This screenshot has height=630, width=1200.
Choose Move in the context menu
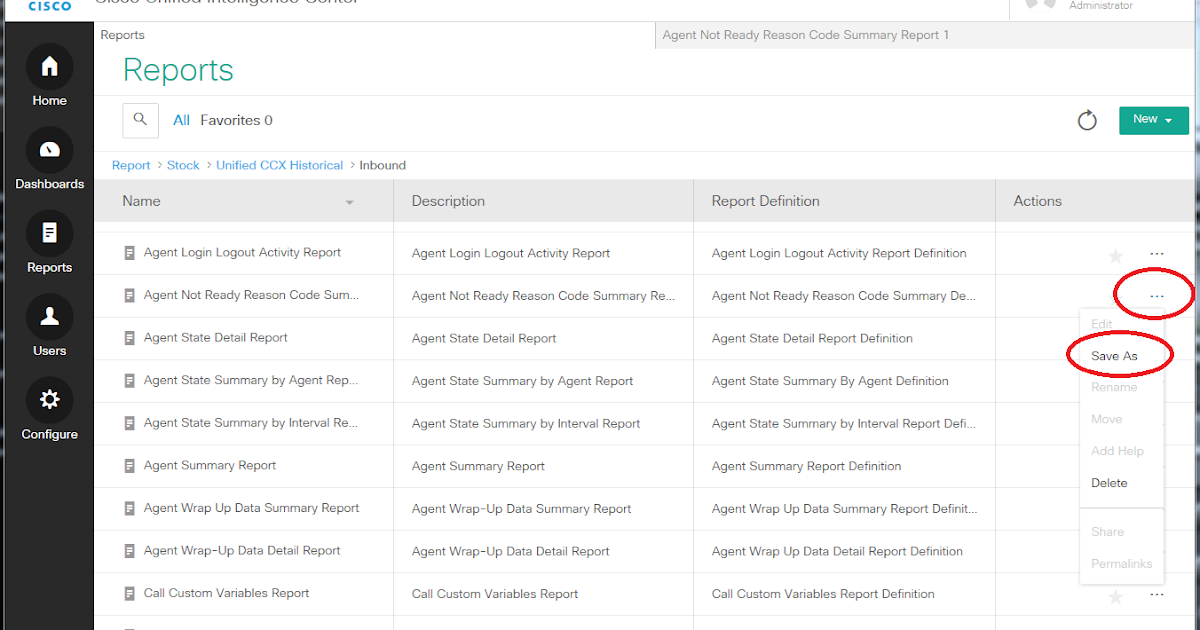click(x=1106, y=419)
